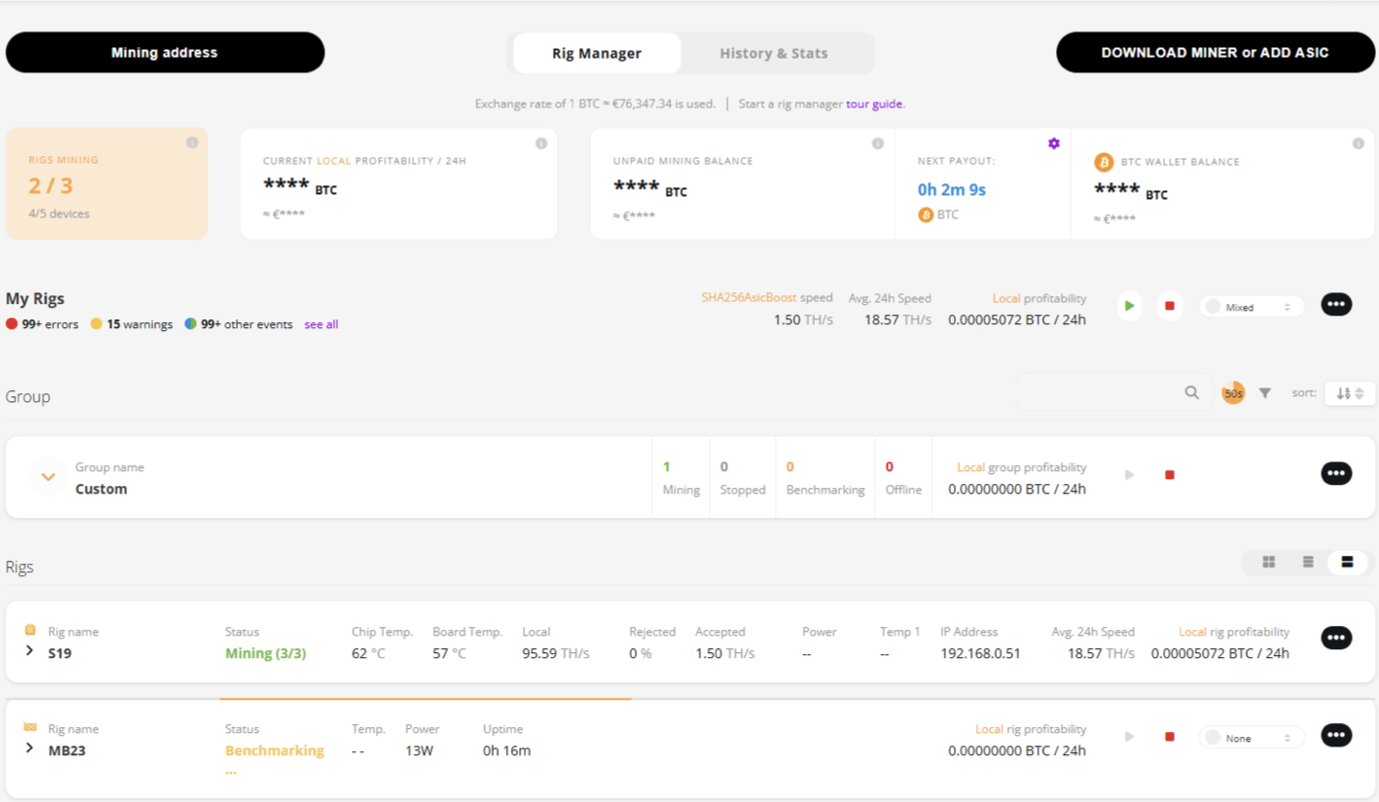This screenshot has height=802, width=1379.
Task: Switch rigs to grid view
Action: [x=1268, y=562]
